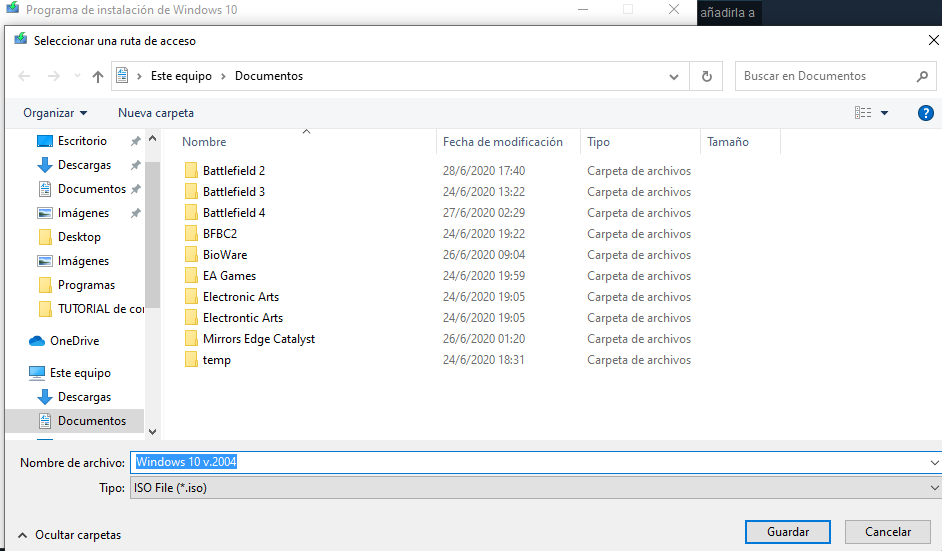Image resolution: width=942 pixels, height=551 pixels.
Task: Sort by Tipo column header
Action: (x=598, y=142)
